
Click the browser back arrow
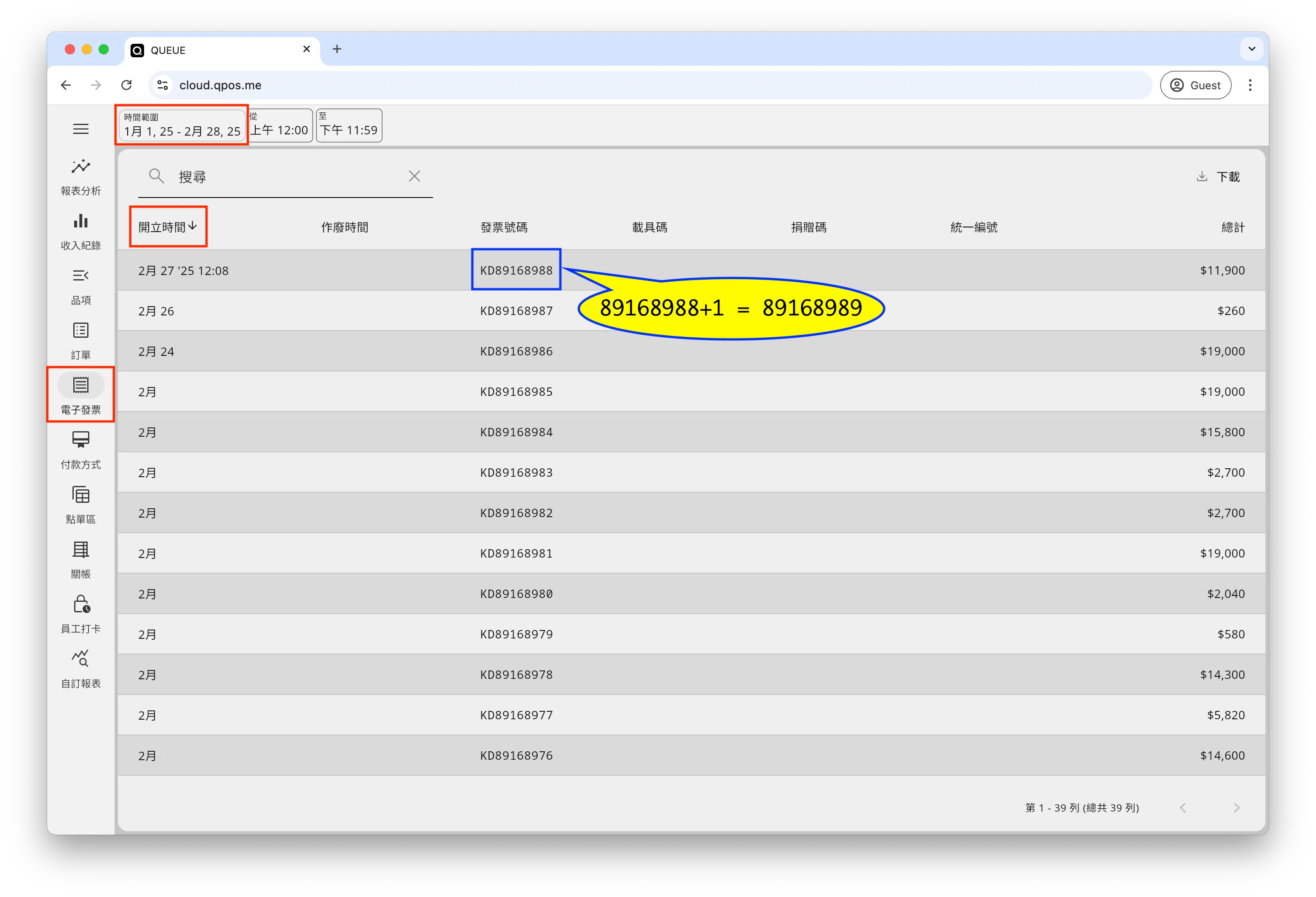pos(66,85)
